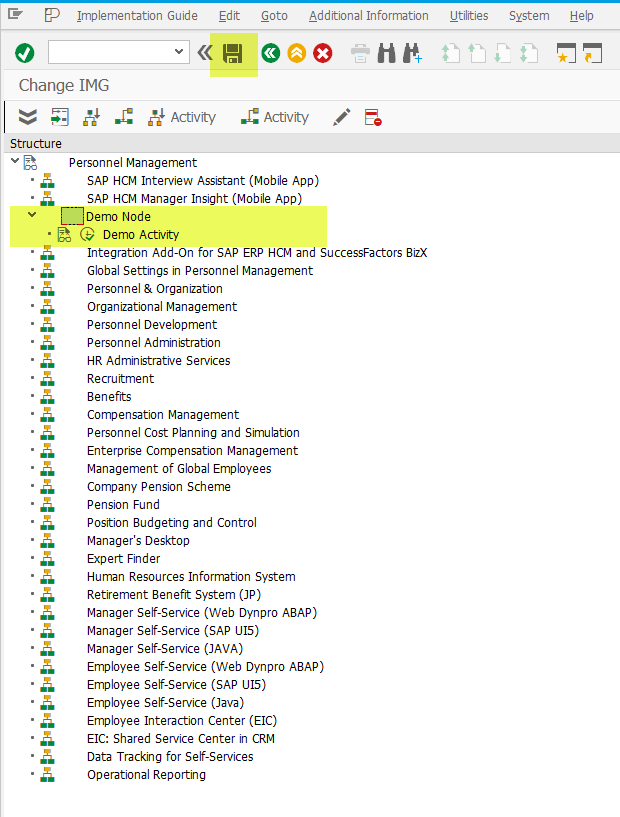This screenshot has height=817, width=620.
Task: Click the Insert node at same level icon
Action: point(124,117)
